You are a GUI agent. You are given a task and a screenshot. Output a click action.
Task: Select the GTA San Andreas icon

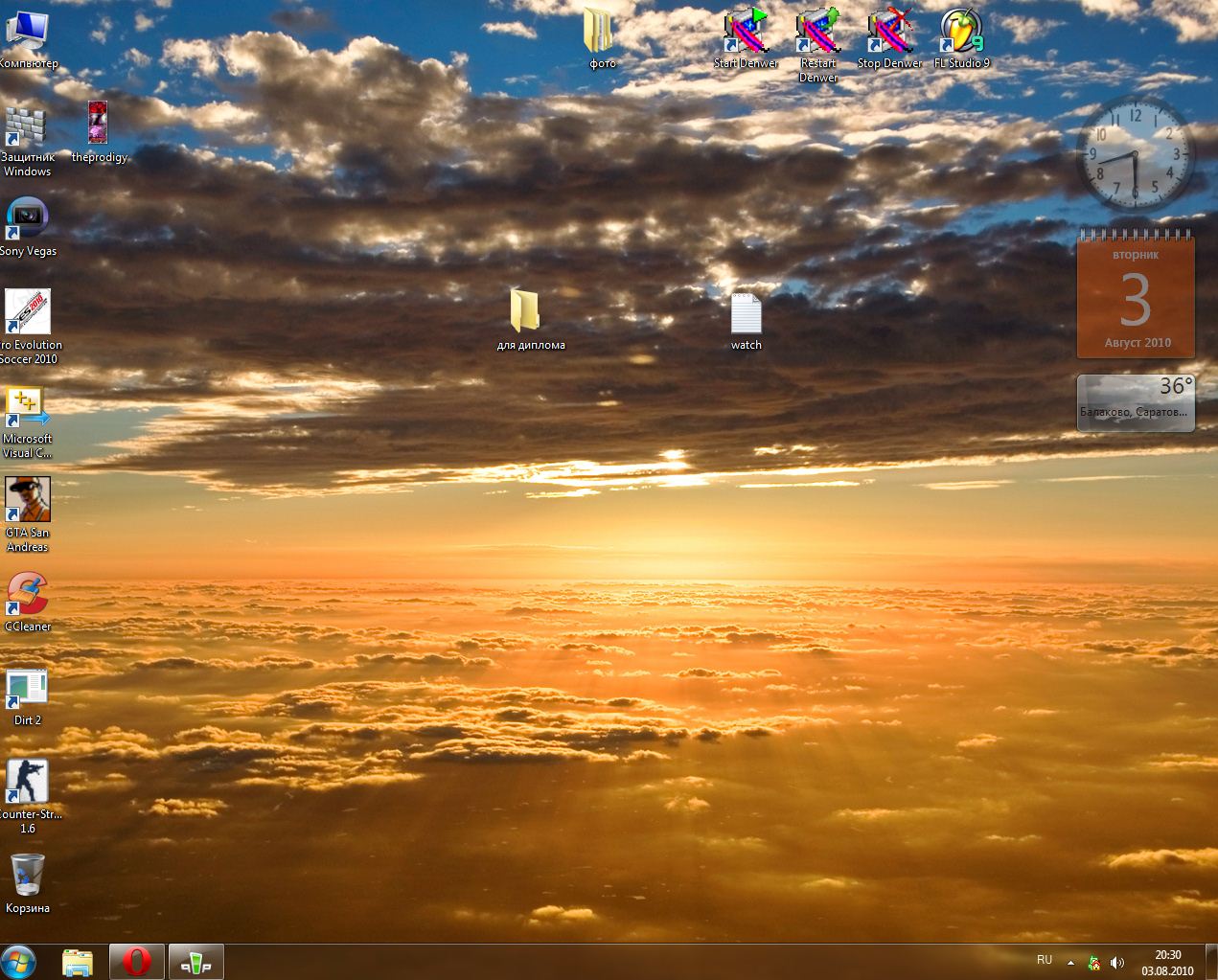point(28,500)
